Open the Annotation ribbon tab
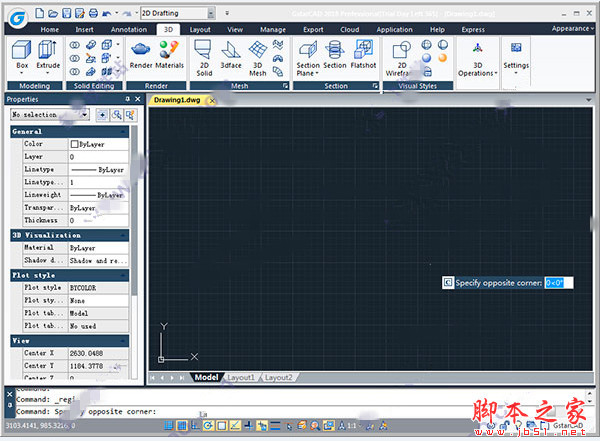The image size is (600, 443). (129, 29)
